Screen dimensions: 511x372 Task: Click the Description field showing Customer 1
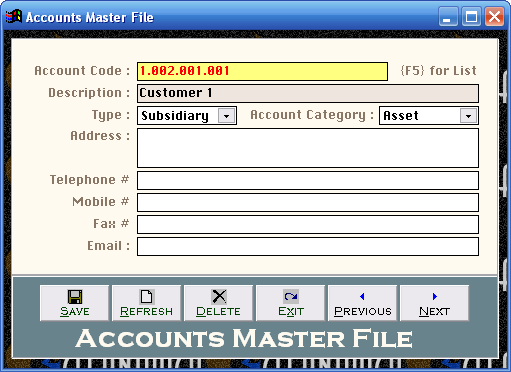click(308, 93)
